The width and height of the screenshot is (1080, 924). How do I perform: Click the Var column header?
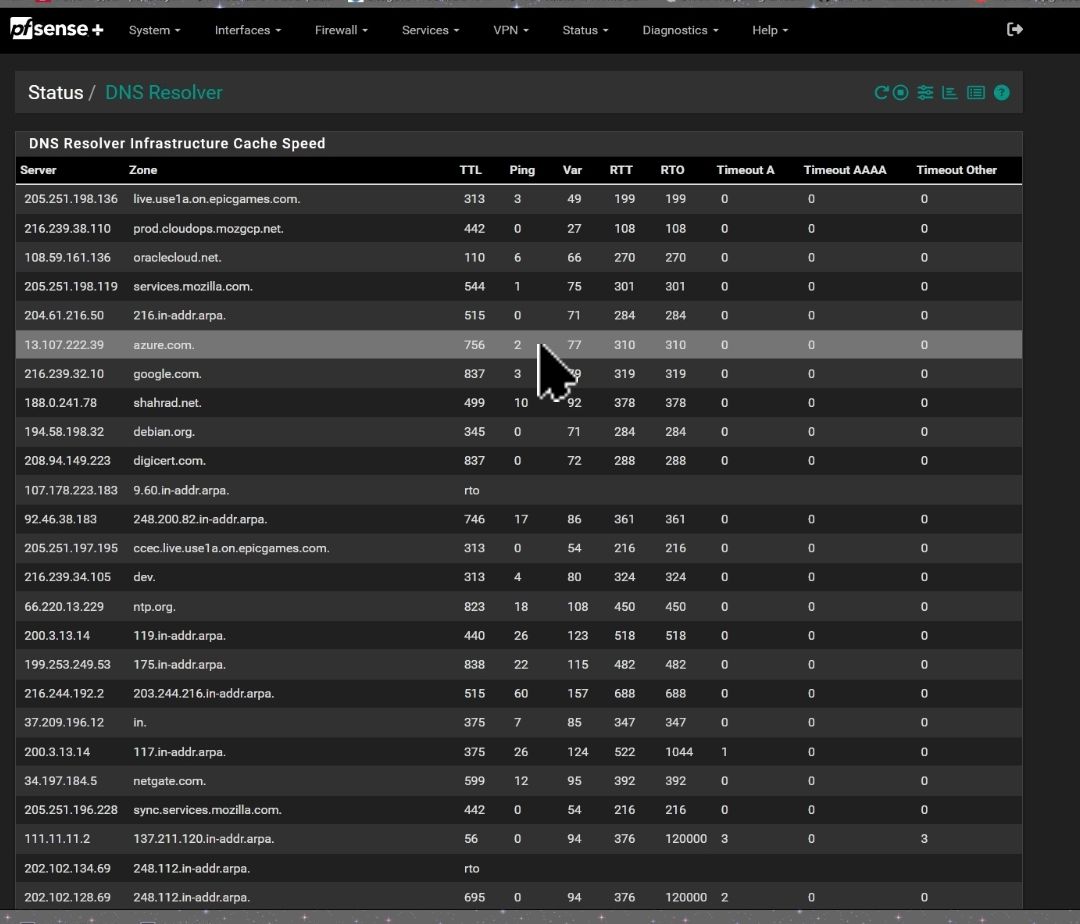[572, 170]
